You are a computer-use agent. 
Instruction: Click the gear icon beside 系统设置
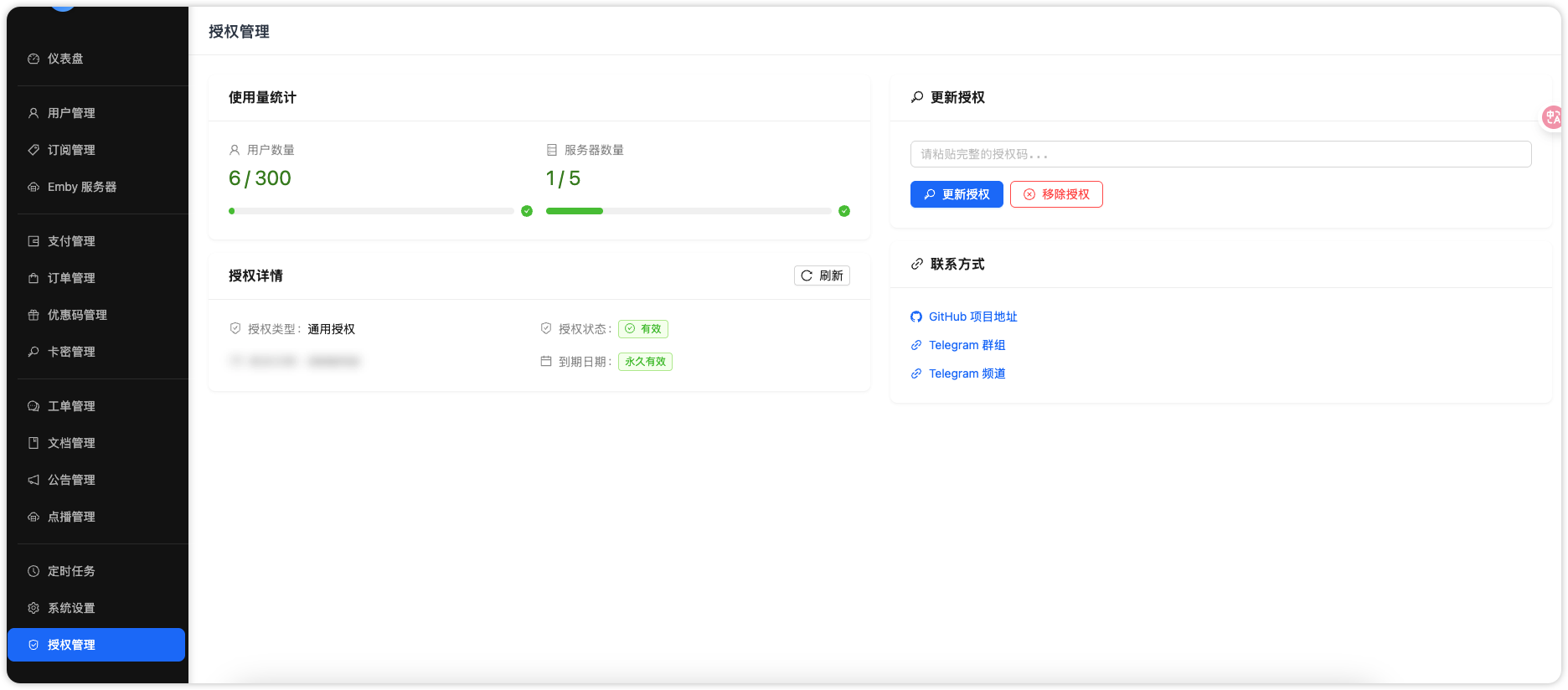(34, 608)
